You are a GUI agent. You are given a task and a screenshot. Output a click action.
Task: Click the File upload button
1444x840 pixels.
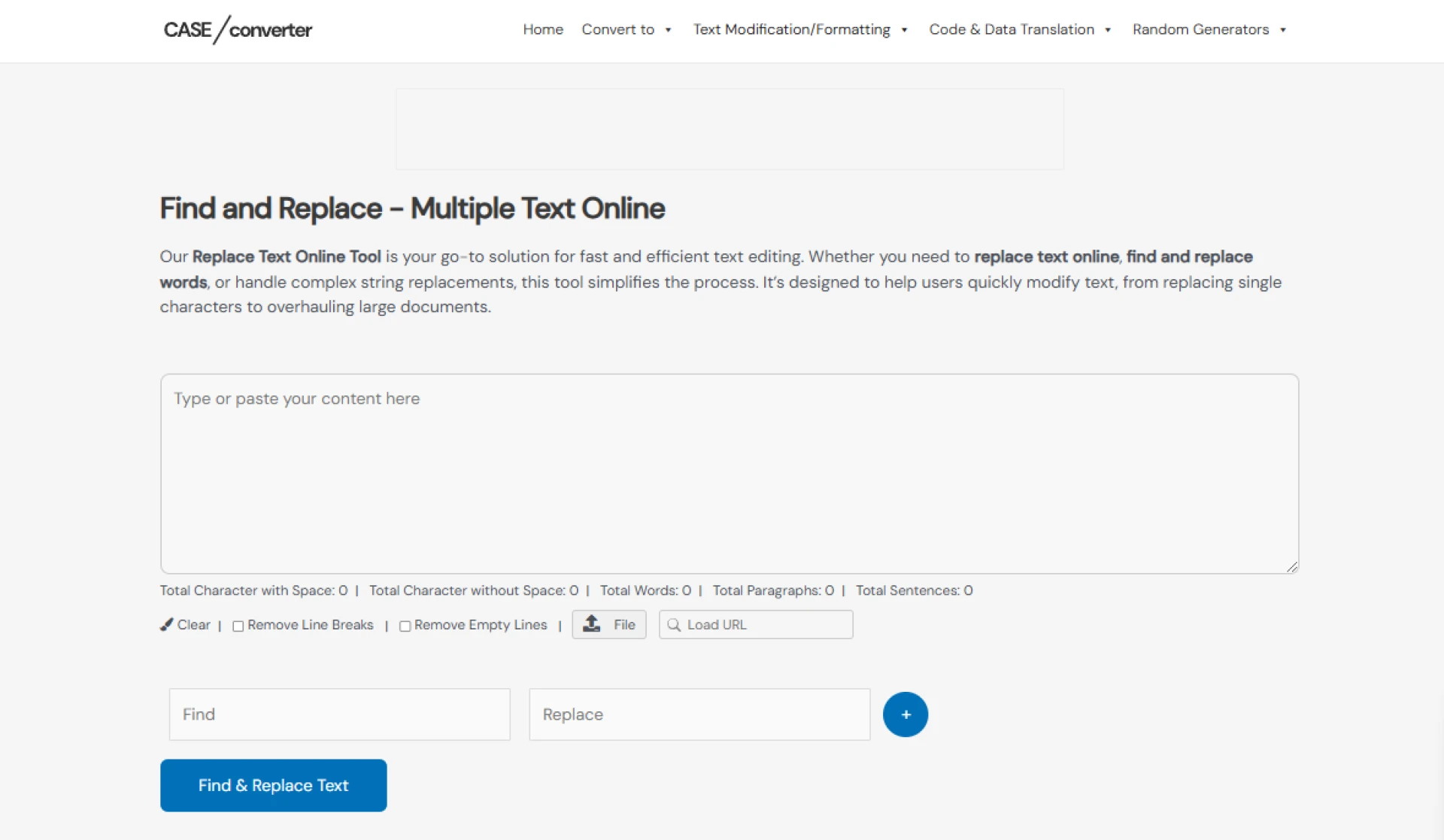pyautogui.click(x=609, y=624)
